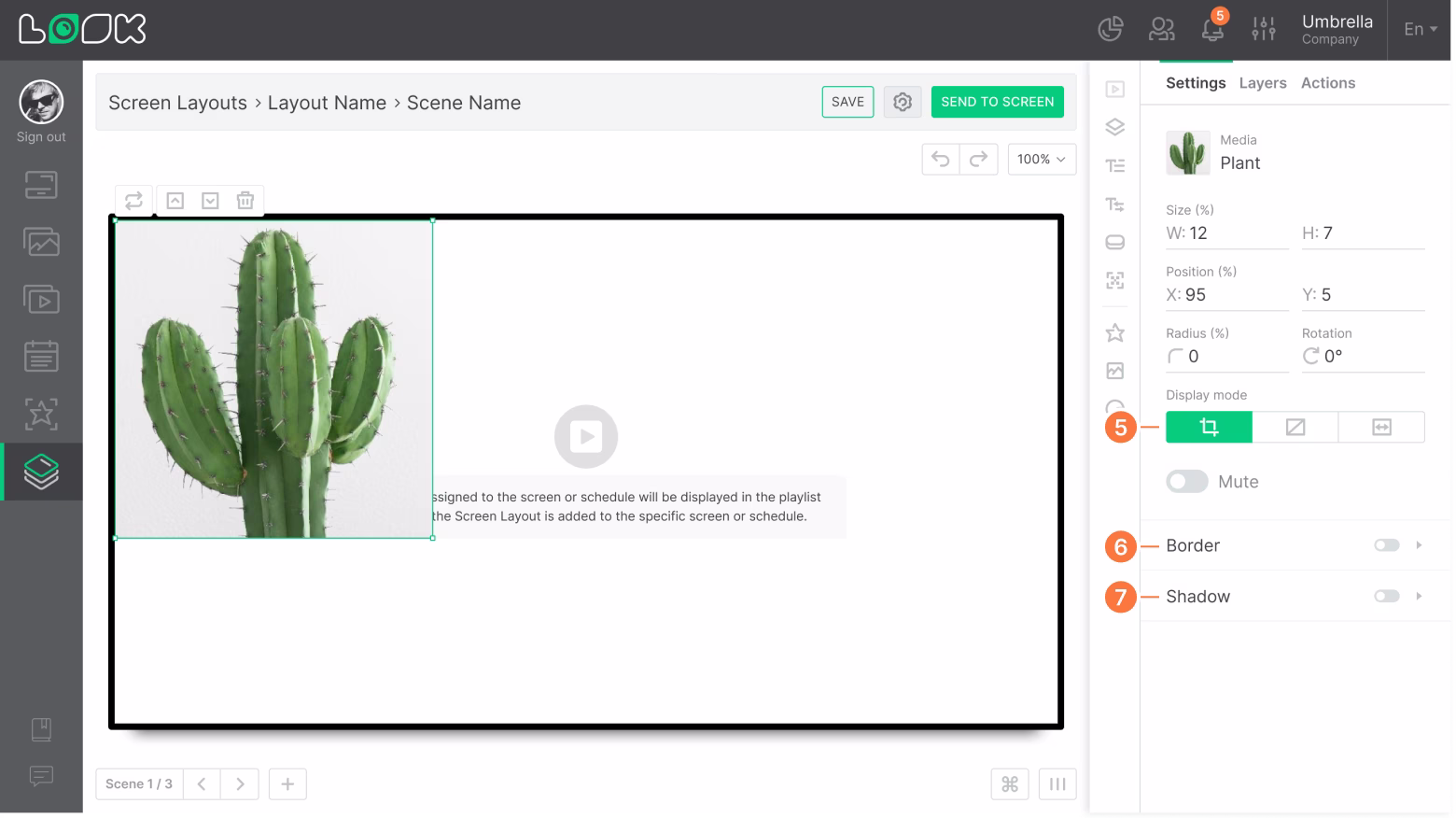Image resolution: width=1456 pixels, height=818 pixels.
Task: Open the zoom level 100% dropdown
Action: click(1041, 159)
